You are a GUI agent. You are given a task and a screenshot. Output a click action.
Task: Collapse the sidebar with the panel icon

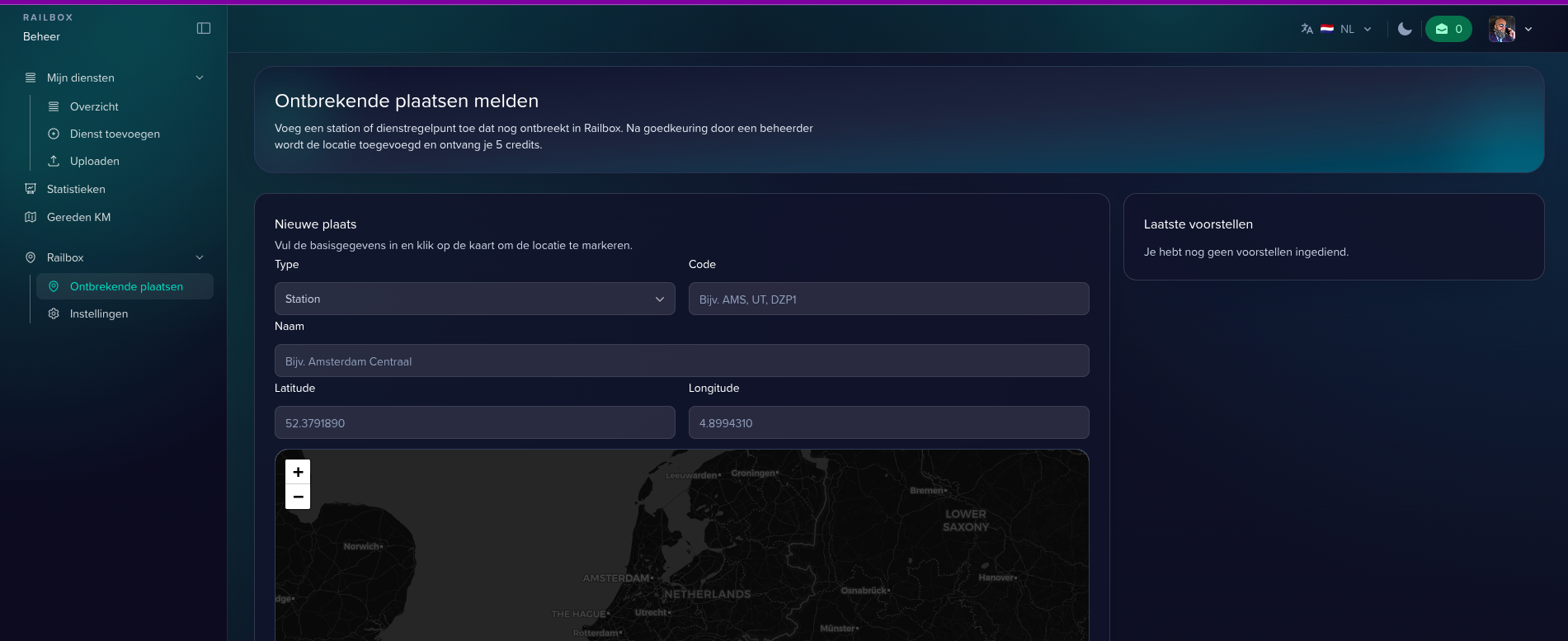click(204, 29)
